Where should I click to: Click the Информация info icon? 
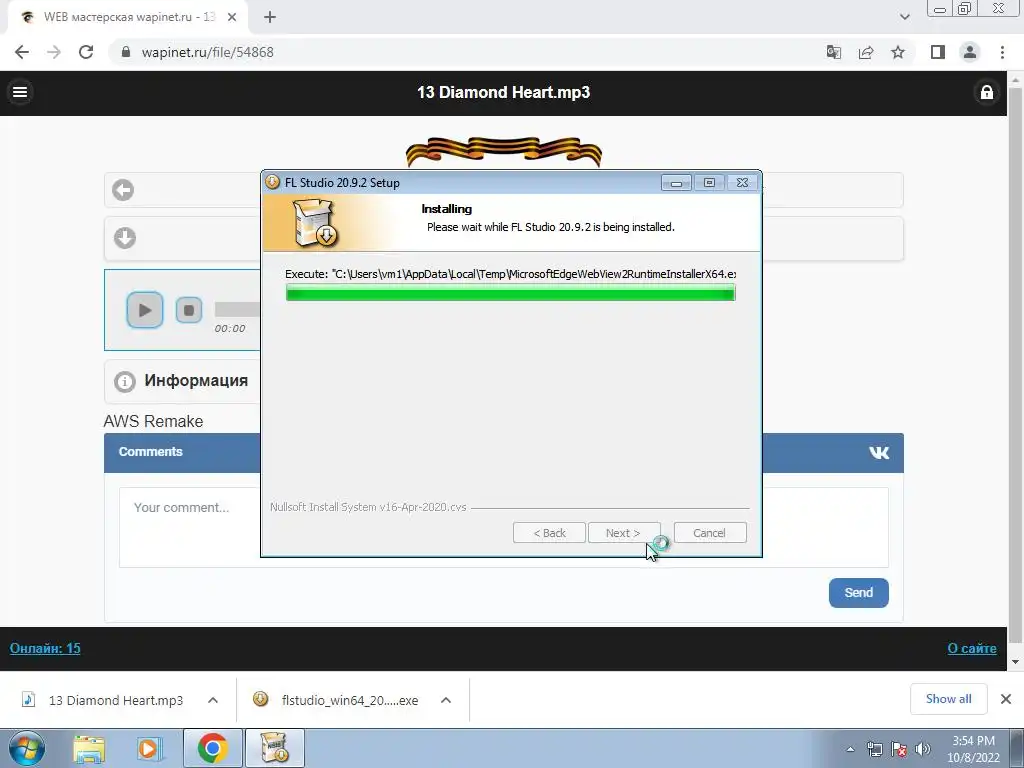coord(125,381)
